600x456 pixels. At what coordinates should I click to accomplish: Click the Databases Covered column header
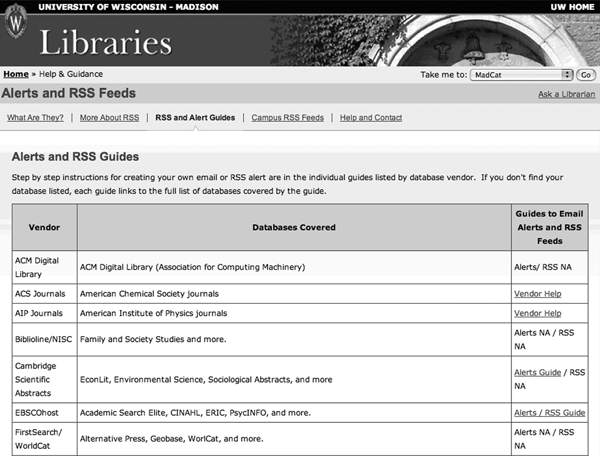(291, 227)
